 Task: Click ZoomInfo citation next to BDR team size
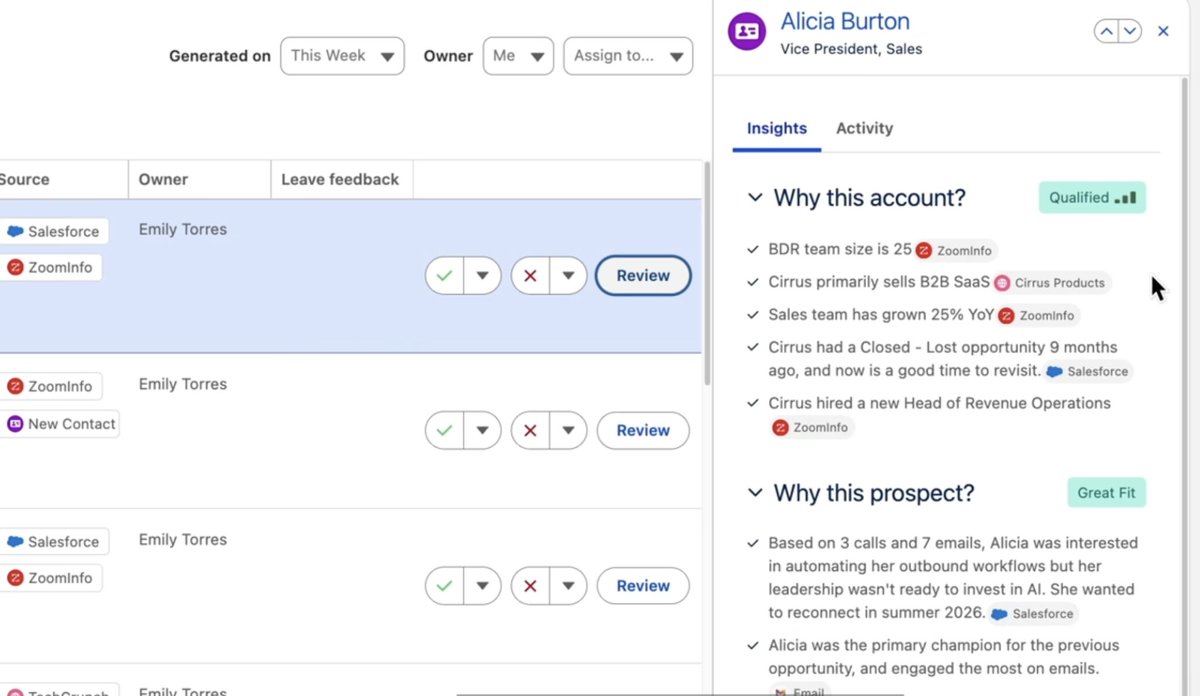coord(956,251)
